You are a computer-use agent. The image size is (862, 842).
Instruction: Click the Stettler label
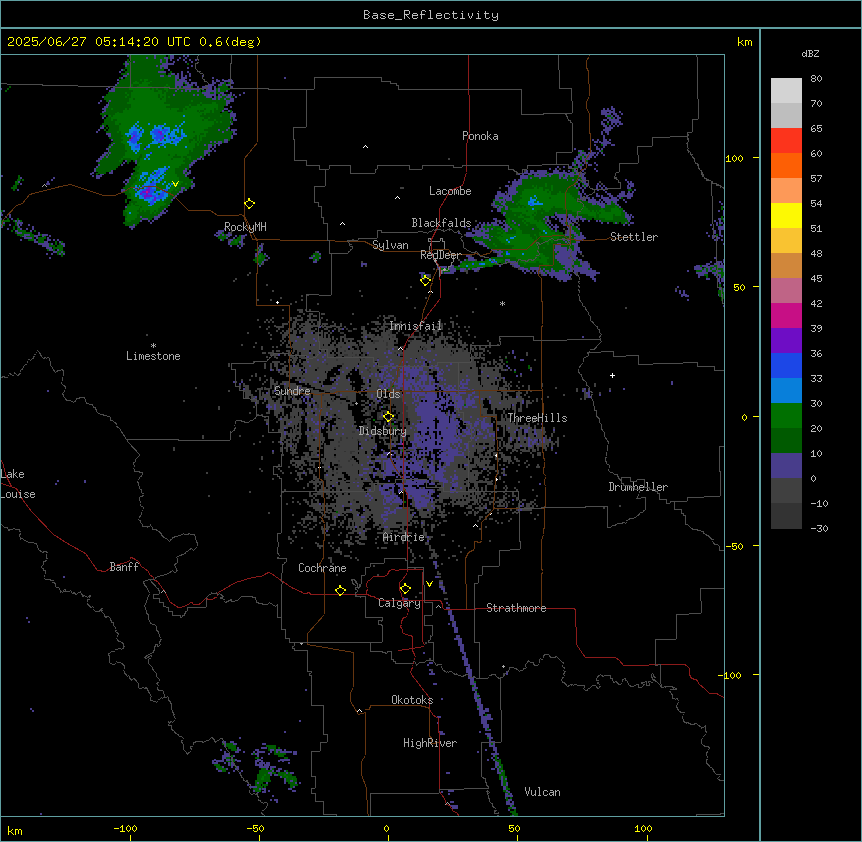pos(634,237)
